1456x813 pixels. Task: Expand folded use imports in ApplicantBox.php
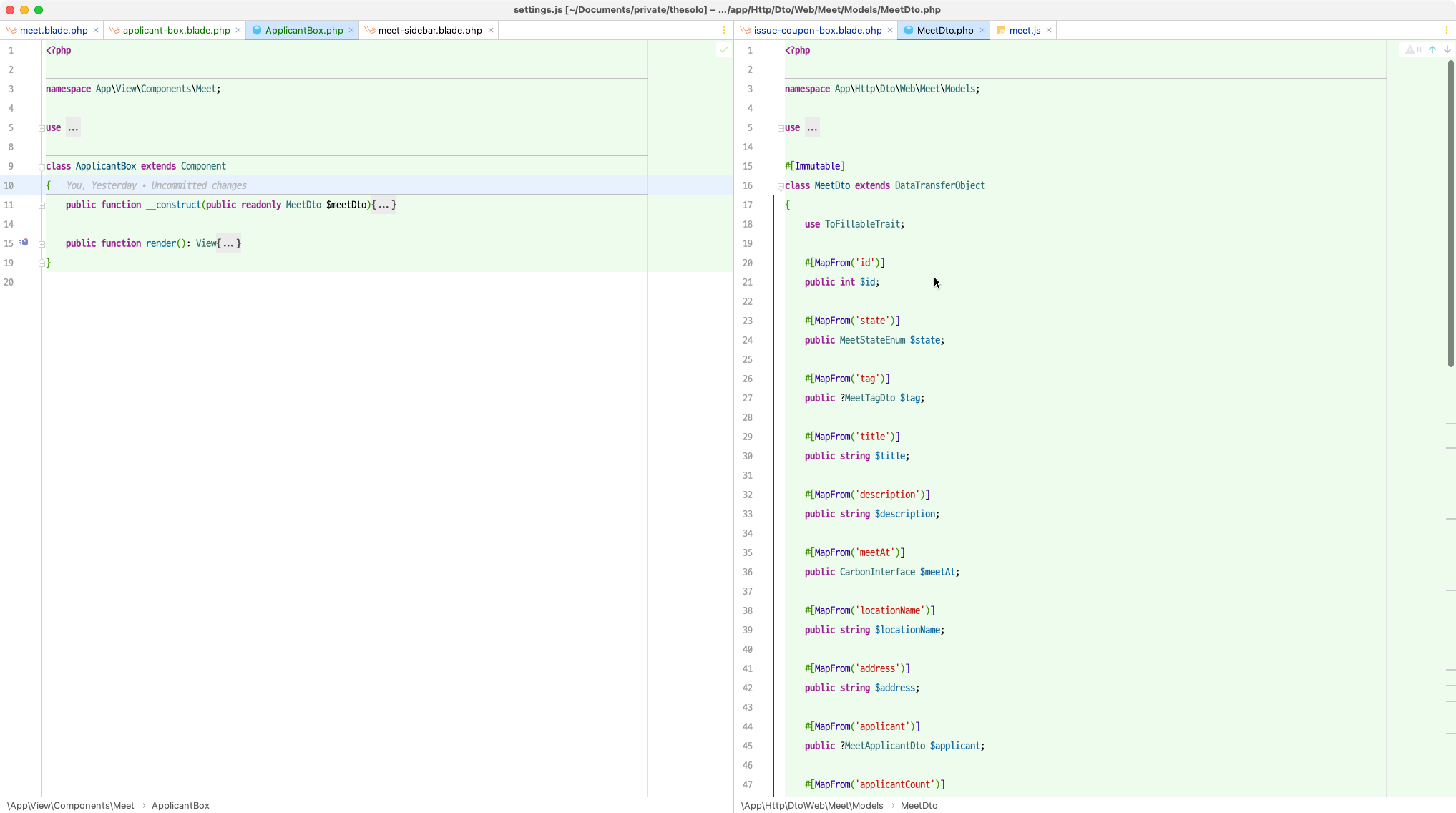click(x=73, y=128)
